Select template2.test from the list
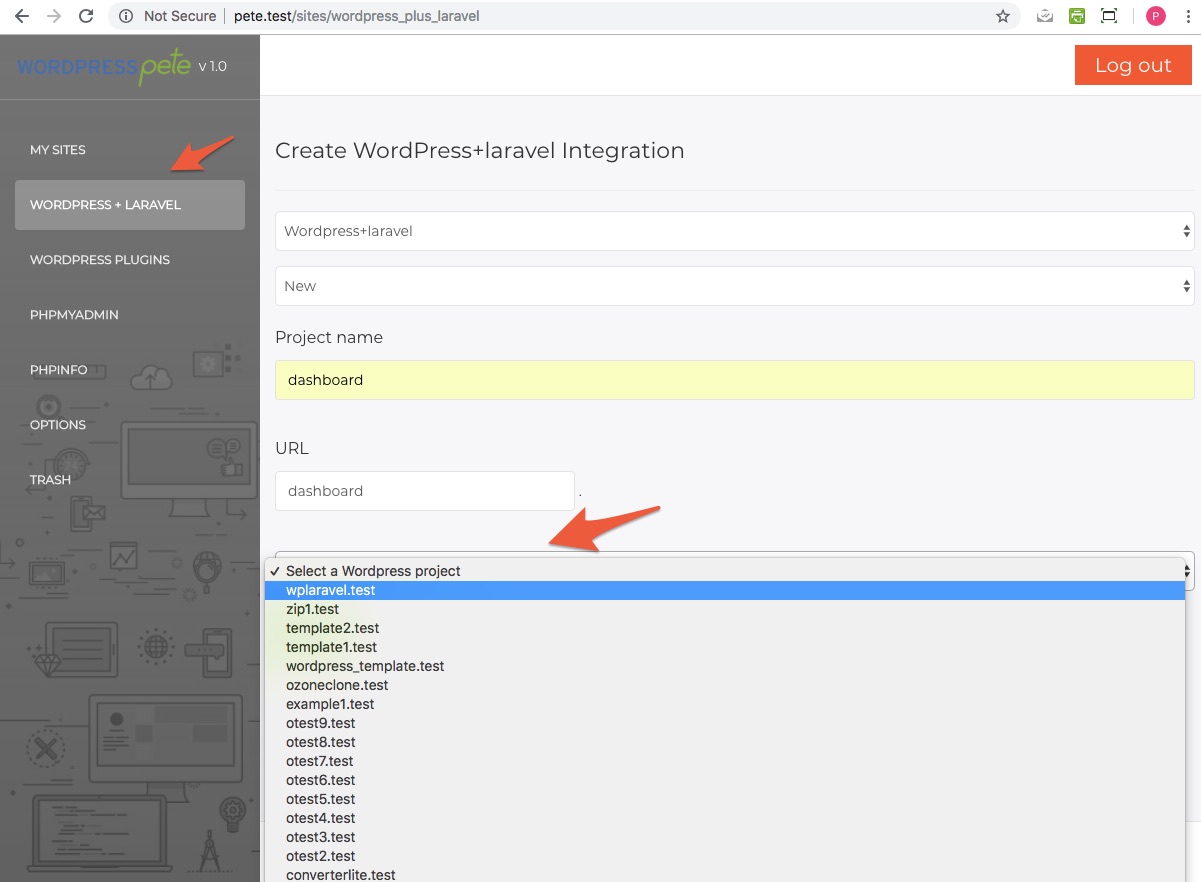This screenshot has height=882, width=1201. tap(725, 628)
